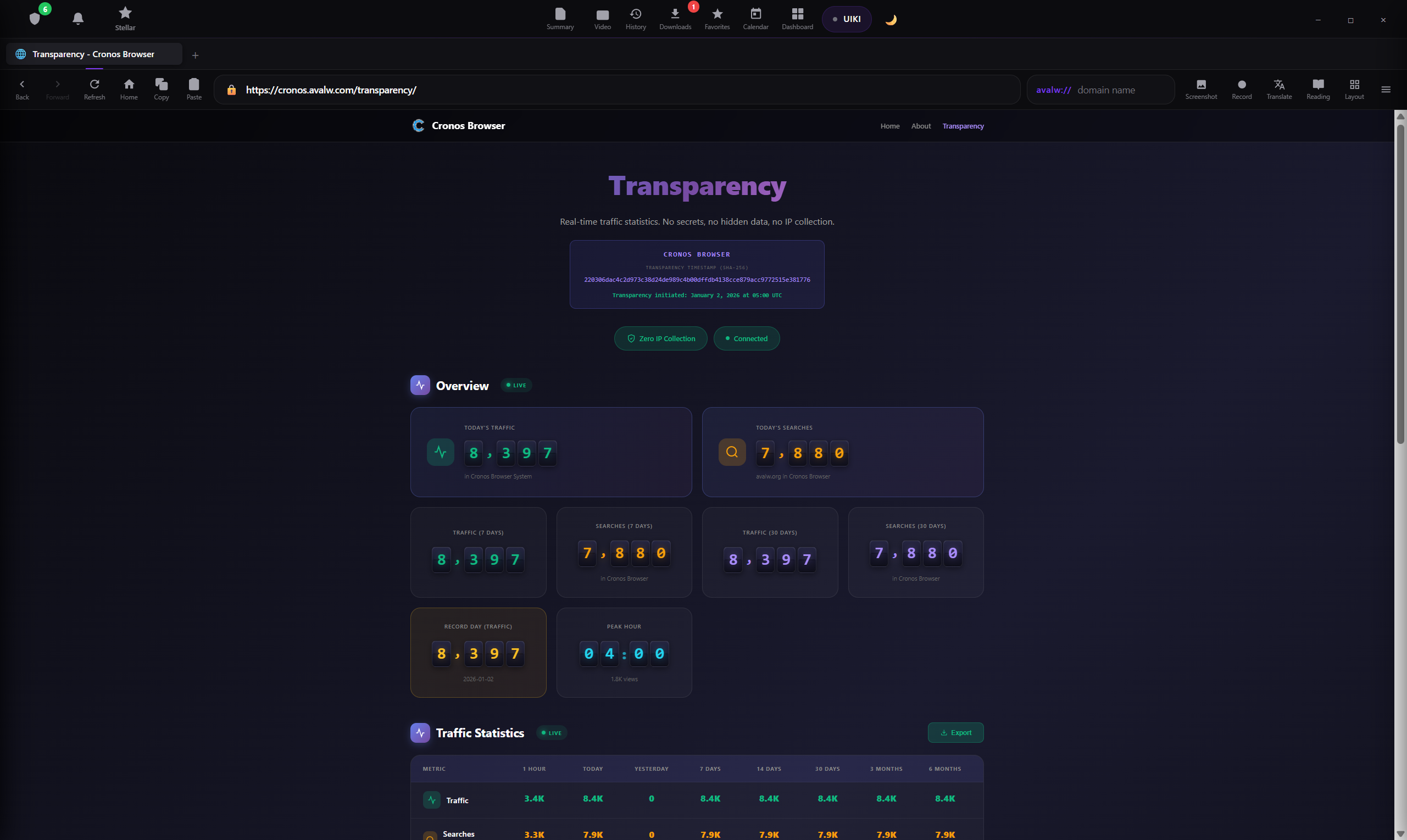The image size is (1407, 840).
Task: Switch to Reading mode
Action: (1317, 89)
